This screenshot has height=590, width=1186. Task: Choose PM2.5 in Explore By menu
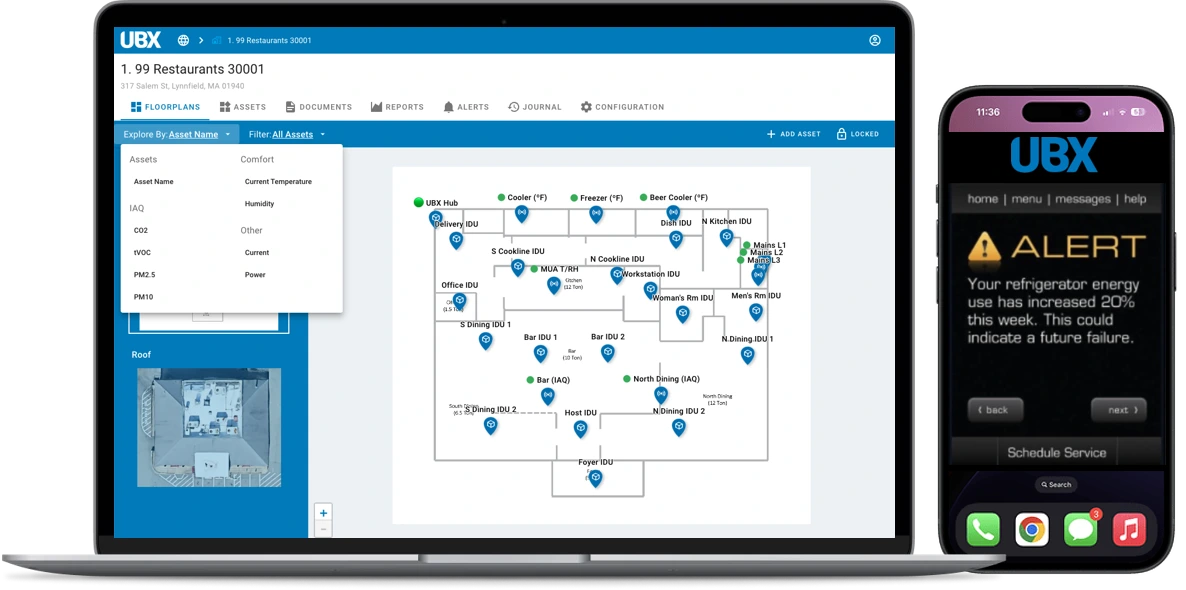tap(144, 275)
